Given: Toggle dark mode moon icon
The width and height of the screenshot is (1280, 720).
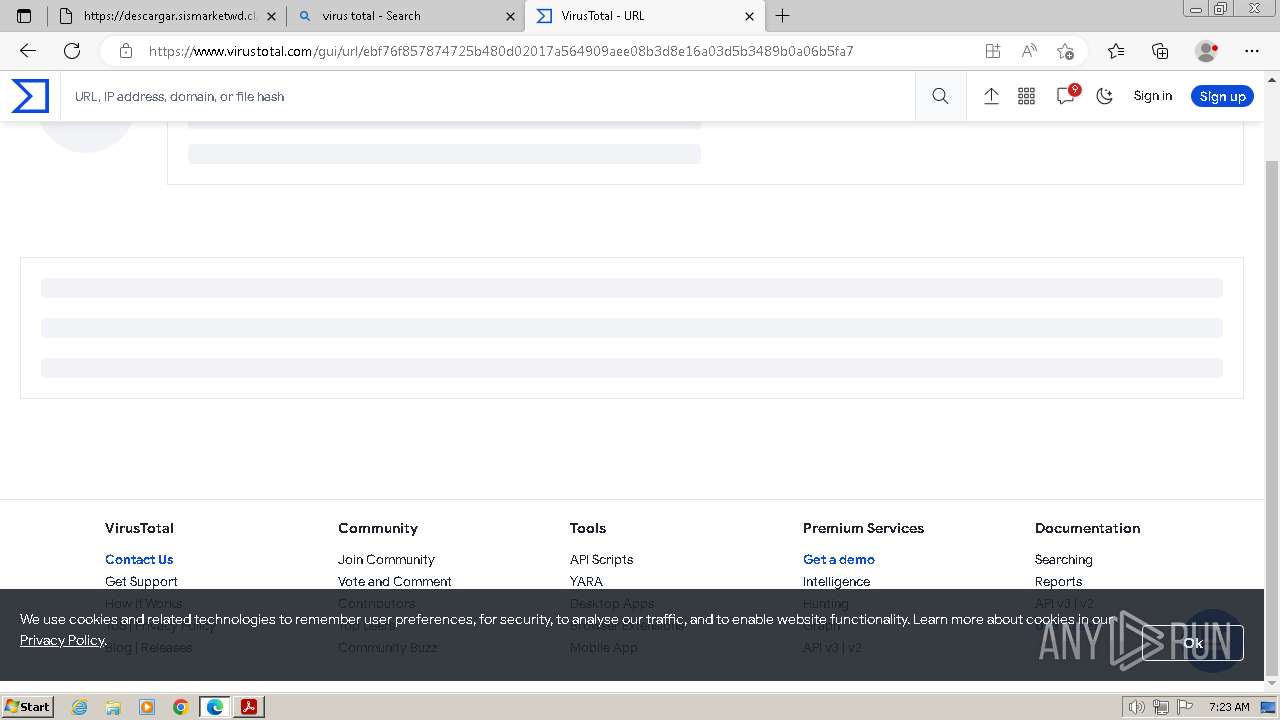Looking at the screenshot, I should click(x=1104, y=96).
